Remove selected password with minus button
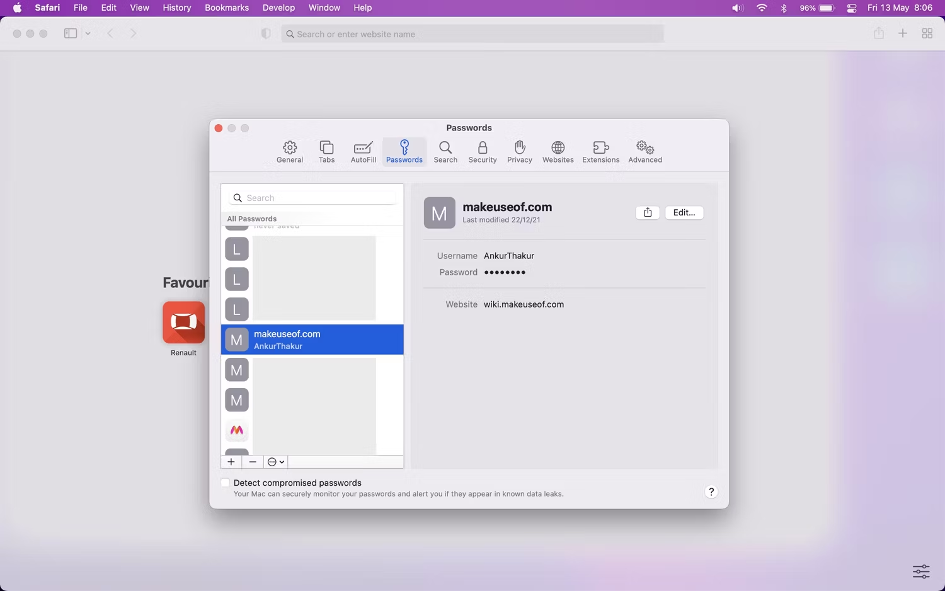The height and width of the screenshot is (591, 945). pyautogui.click(x=253, y=462)
